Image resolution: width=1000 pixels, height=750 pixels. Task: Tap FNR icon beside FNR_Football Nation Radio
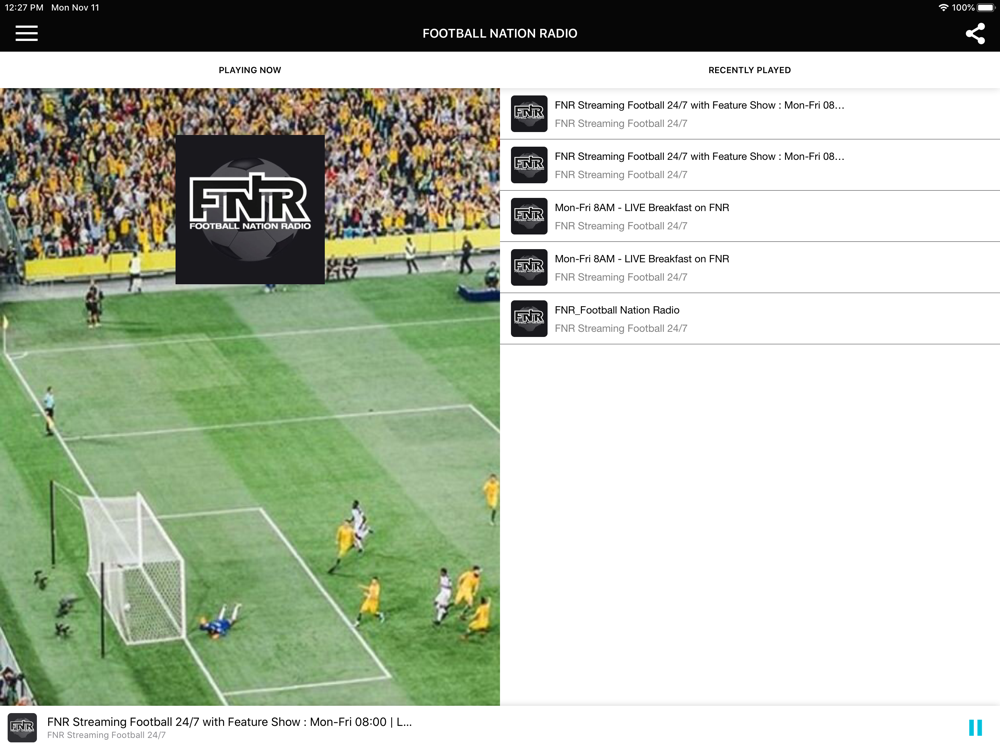point(529,318)
